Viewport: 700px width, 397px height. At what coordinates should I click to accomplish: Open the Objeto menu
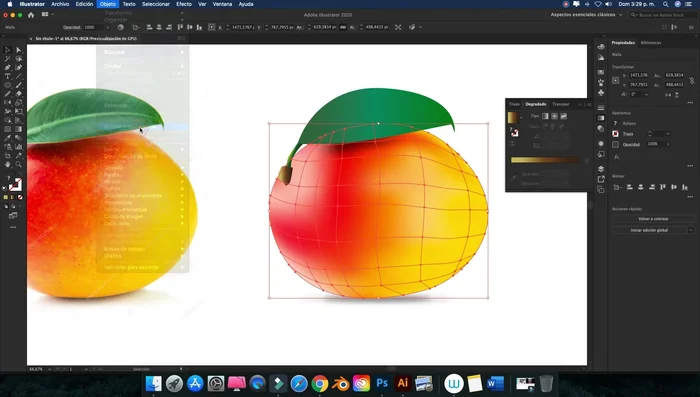(x=108, y=4)
